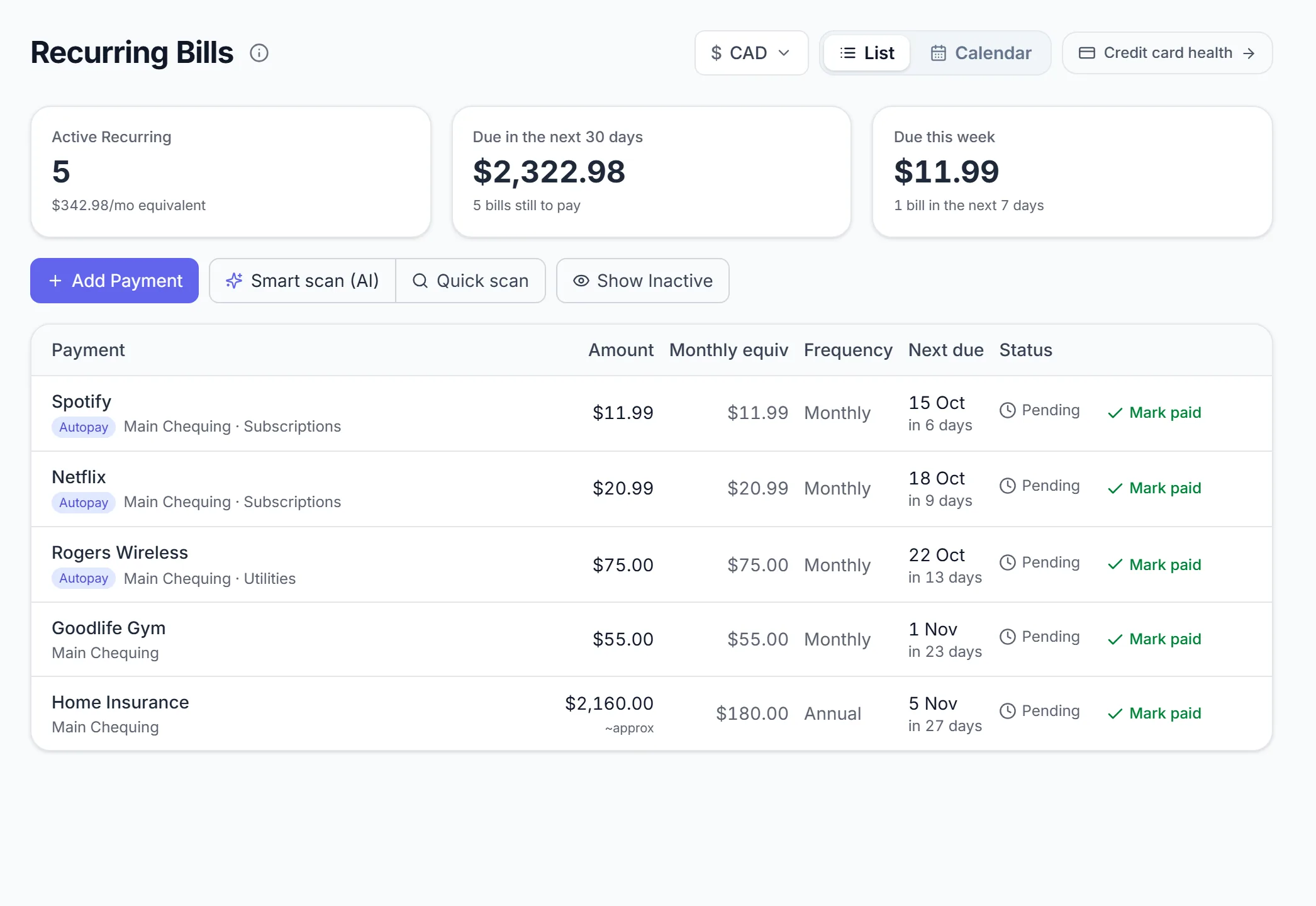Click the Payment column header
The width and height of the screenshot is (1316, 906).
tap(88, 350)
